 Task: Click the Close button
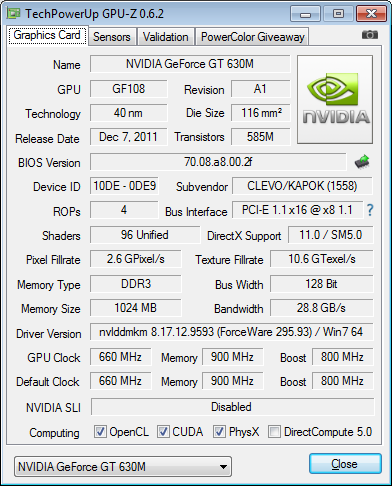345,464
